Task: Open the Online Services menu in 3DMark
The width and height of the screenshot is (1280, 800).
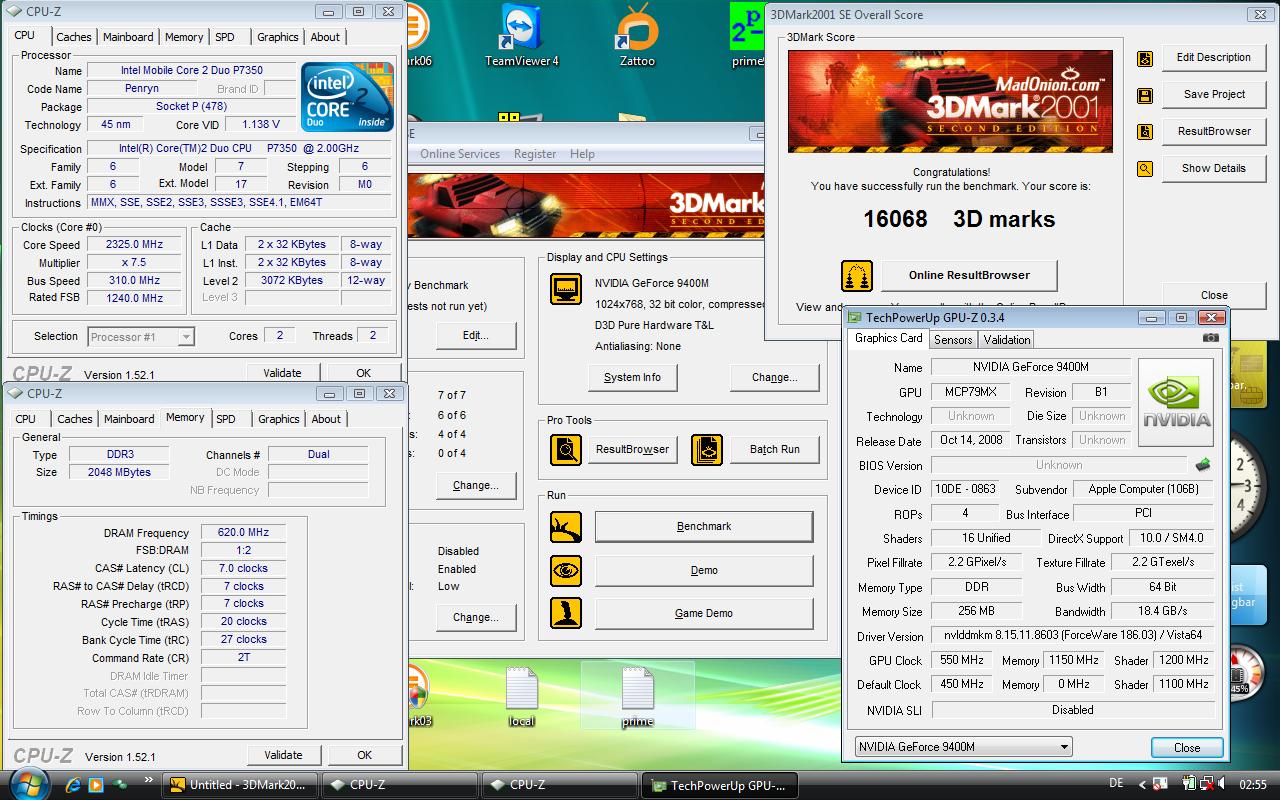Action: pos(460,154)
